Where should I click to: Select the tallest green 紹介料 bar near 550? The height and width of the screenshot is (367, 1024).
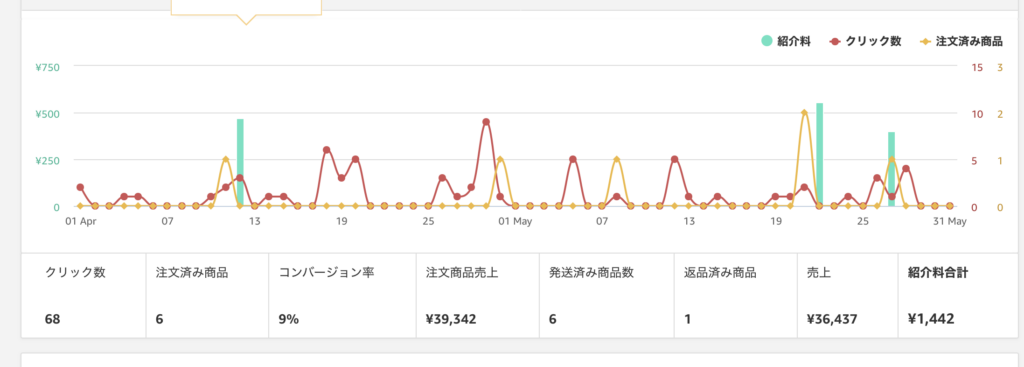819,155
